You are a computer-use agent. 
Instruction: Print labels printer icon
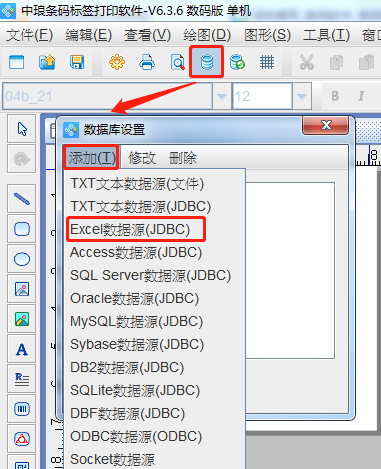coord(147,62)
